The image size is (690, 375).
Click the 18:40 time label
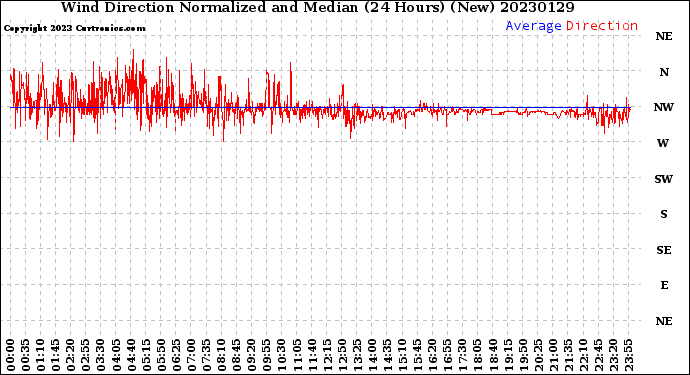[493, 355]
